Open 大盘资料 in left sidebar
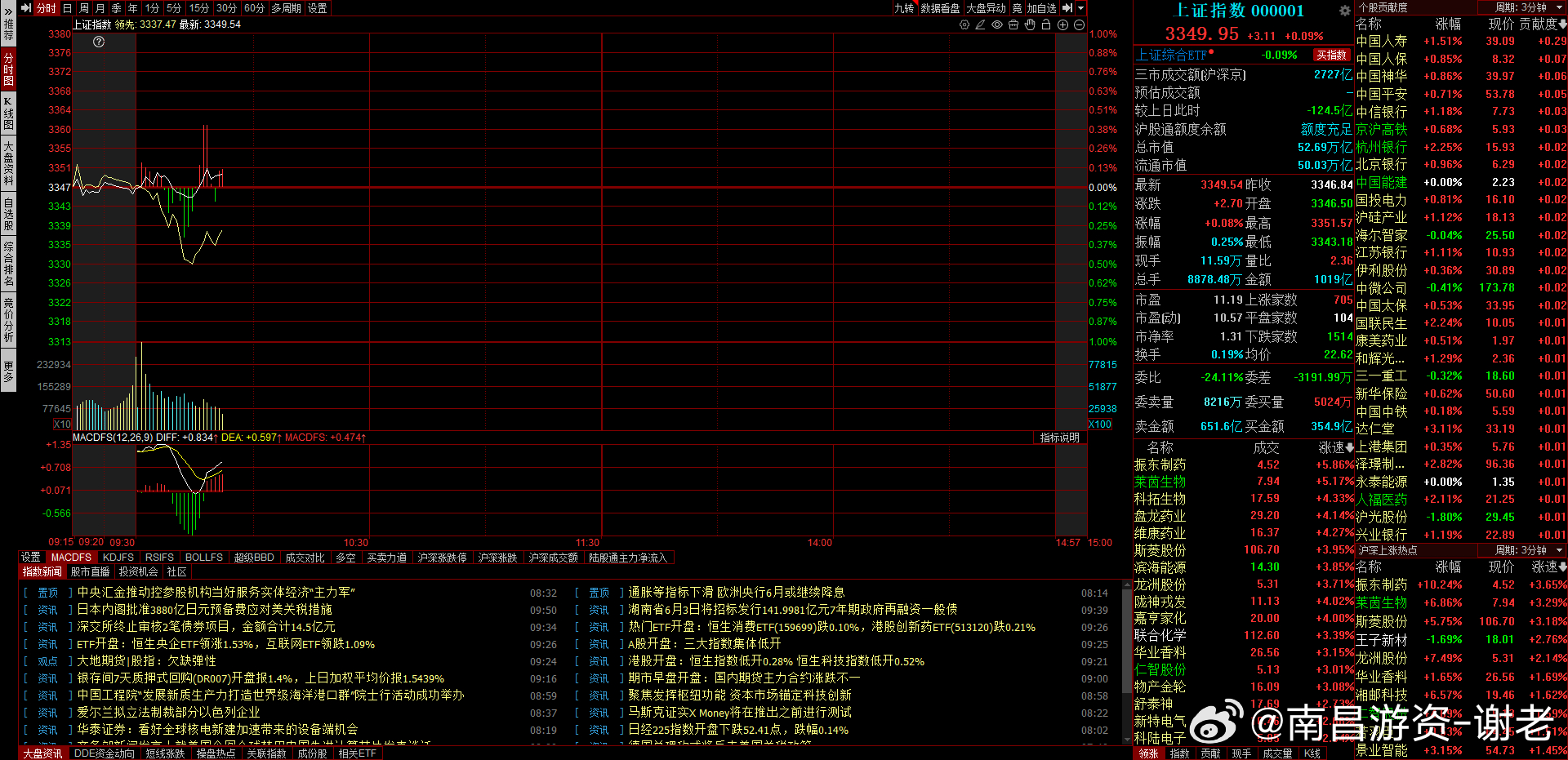 8,162
